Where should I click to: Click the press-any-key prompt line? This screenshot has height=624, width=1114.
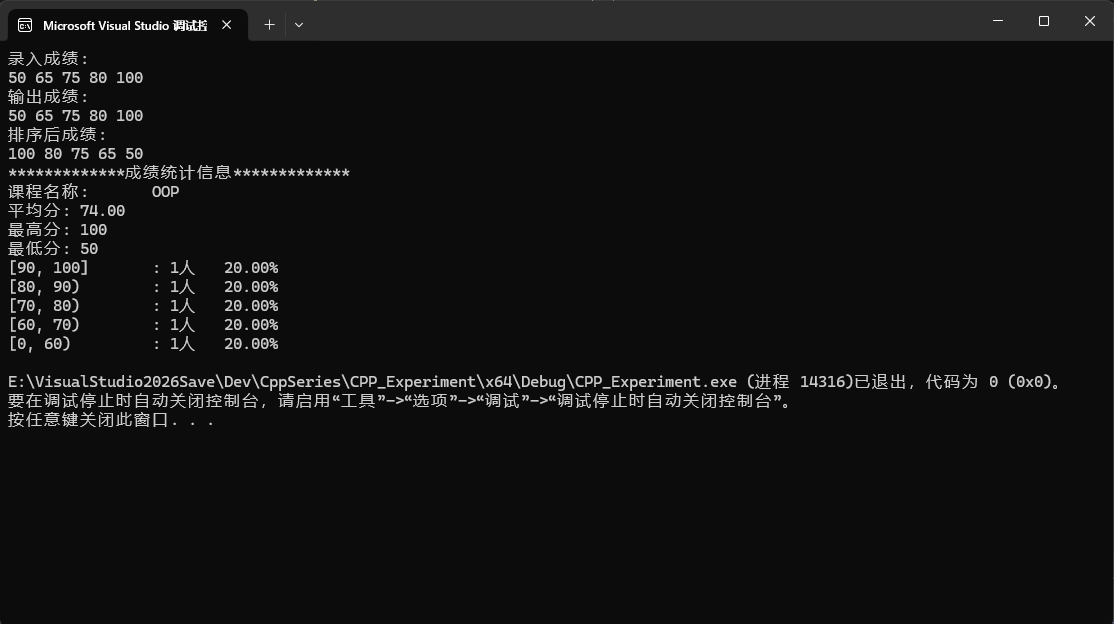tap(111, 419)
